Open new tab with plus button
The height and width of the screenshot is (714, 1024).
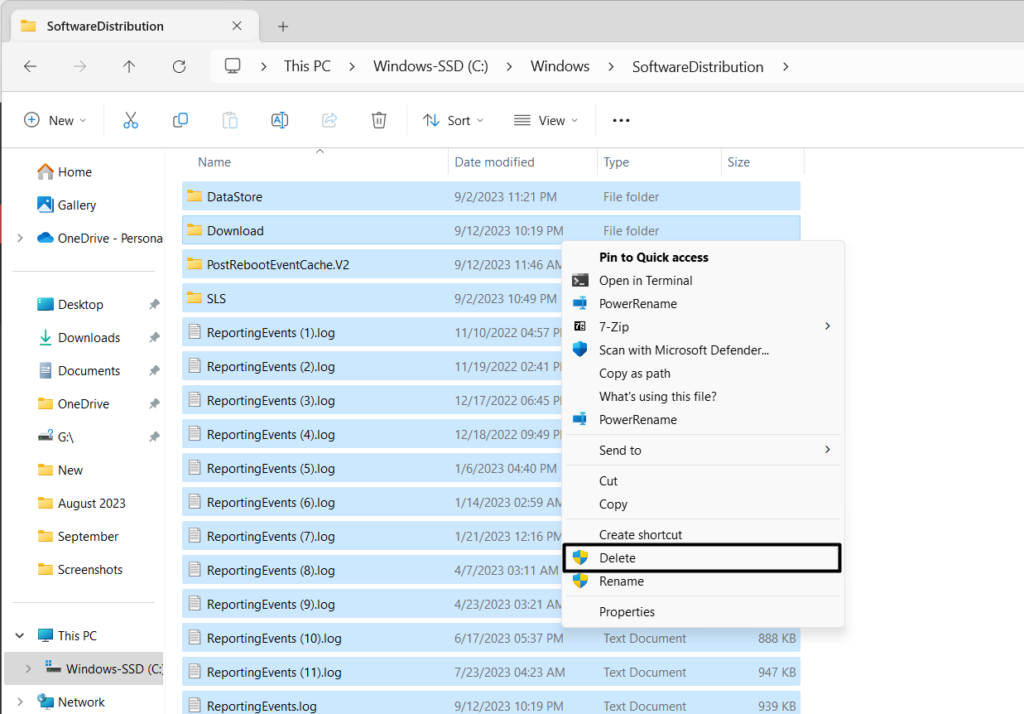[283, 26]
